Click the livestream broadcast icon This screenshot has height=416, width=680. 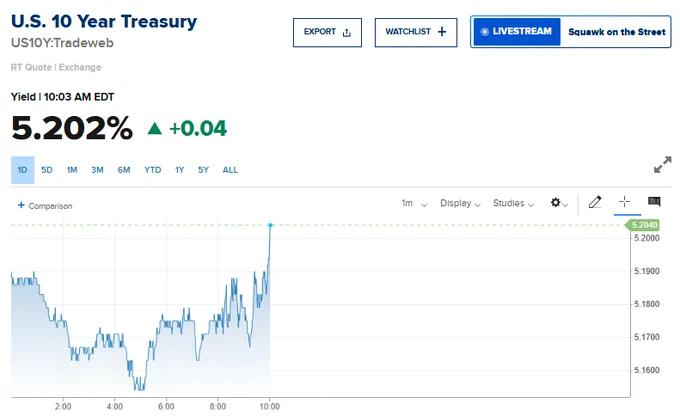click(x=484, y=32)
